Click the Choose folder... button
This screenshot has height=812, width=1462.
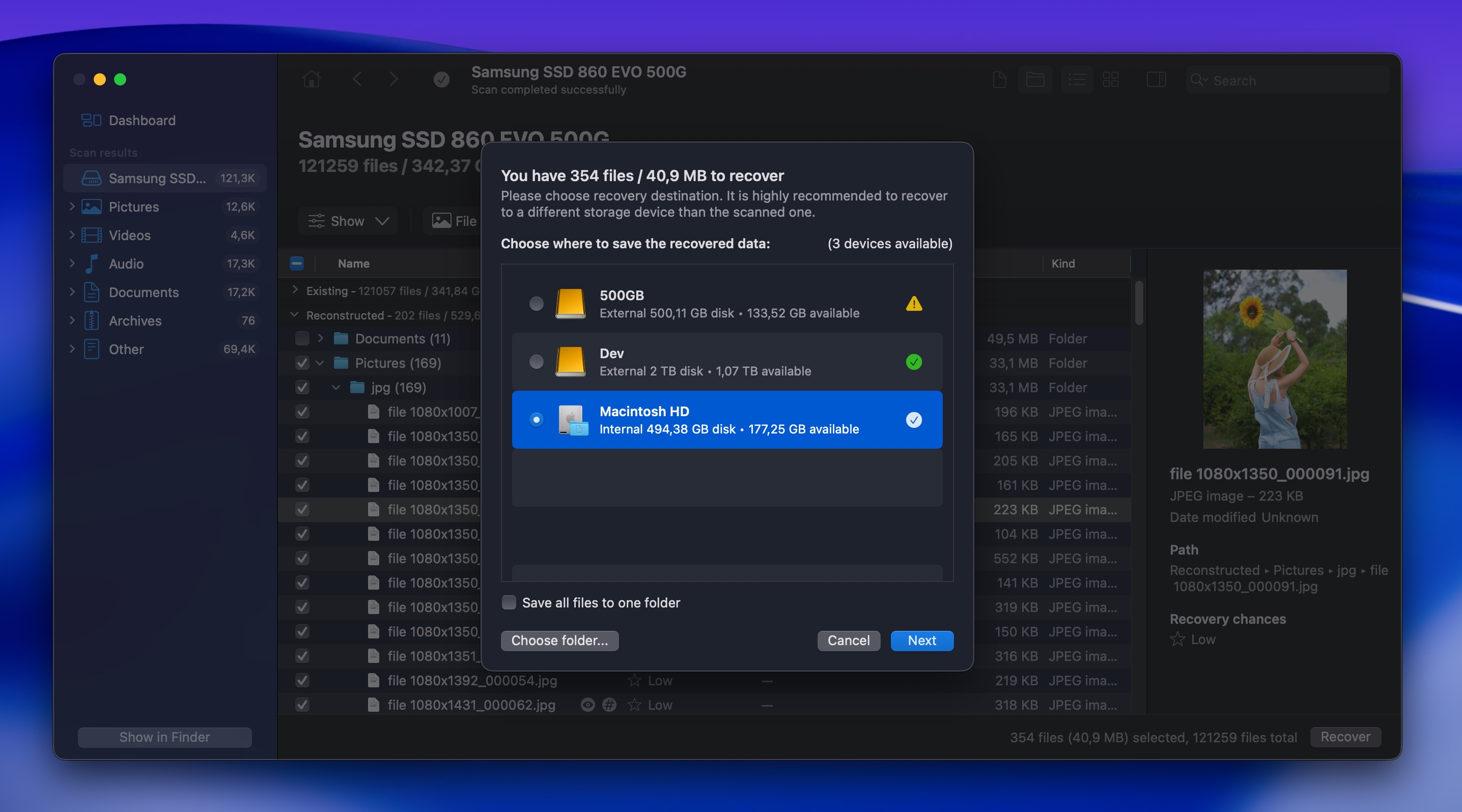coord(559,641)
